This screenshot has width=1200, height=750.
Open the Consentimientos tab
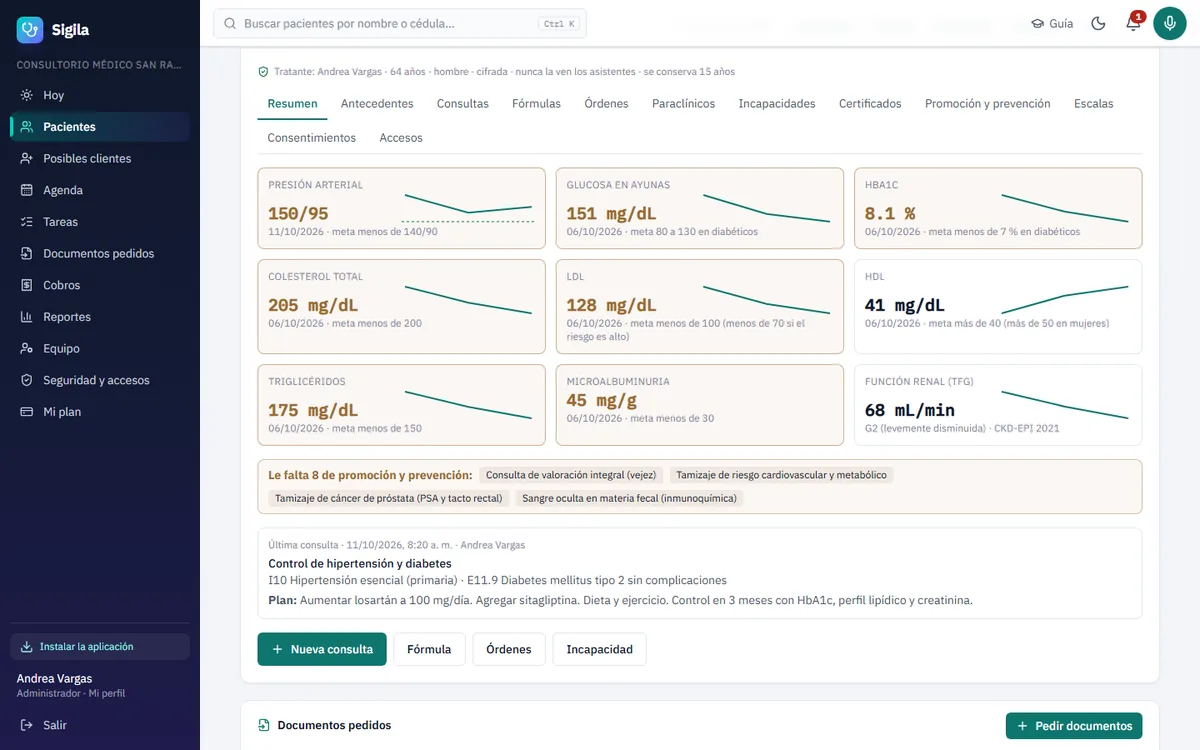(x=312, y=138)
